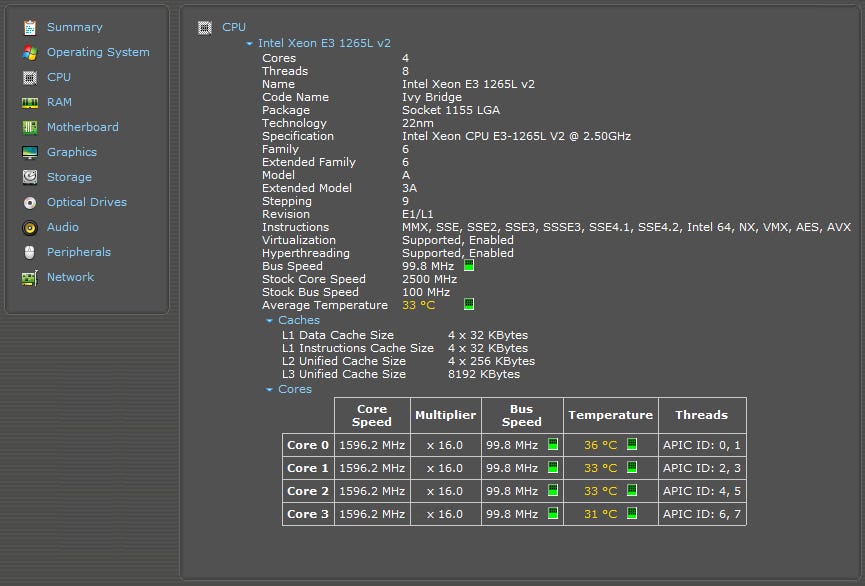Viewport: 865px width, 586px height.
Task: Toggle Average Temperature green indicator
Action: 469,305
